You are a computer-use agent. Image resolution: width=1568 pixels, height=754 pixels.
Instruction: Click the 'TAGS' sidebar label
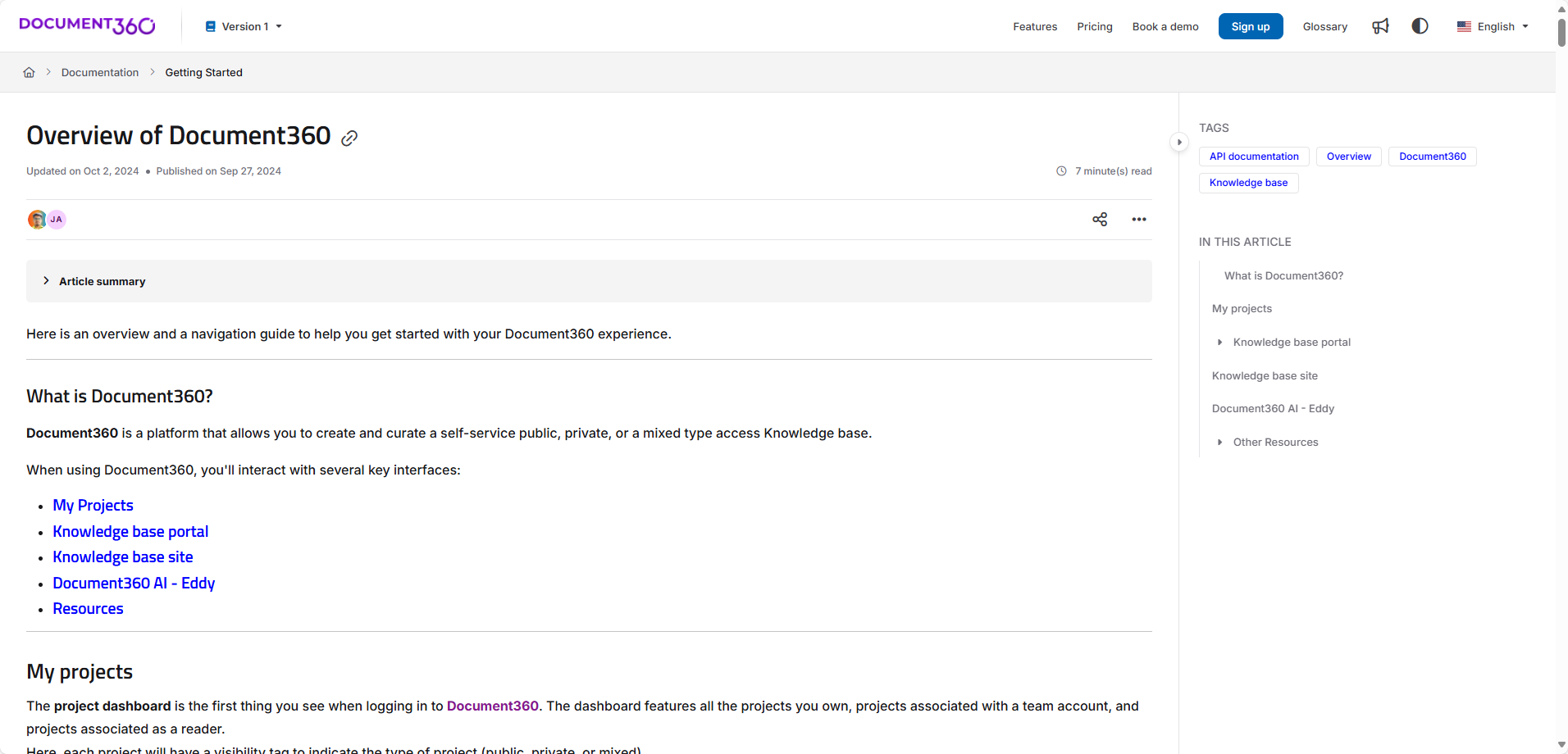tap(1214, 128)
